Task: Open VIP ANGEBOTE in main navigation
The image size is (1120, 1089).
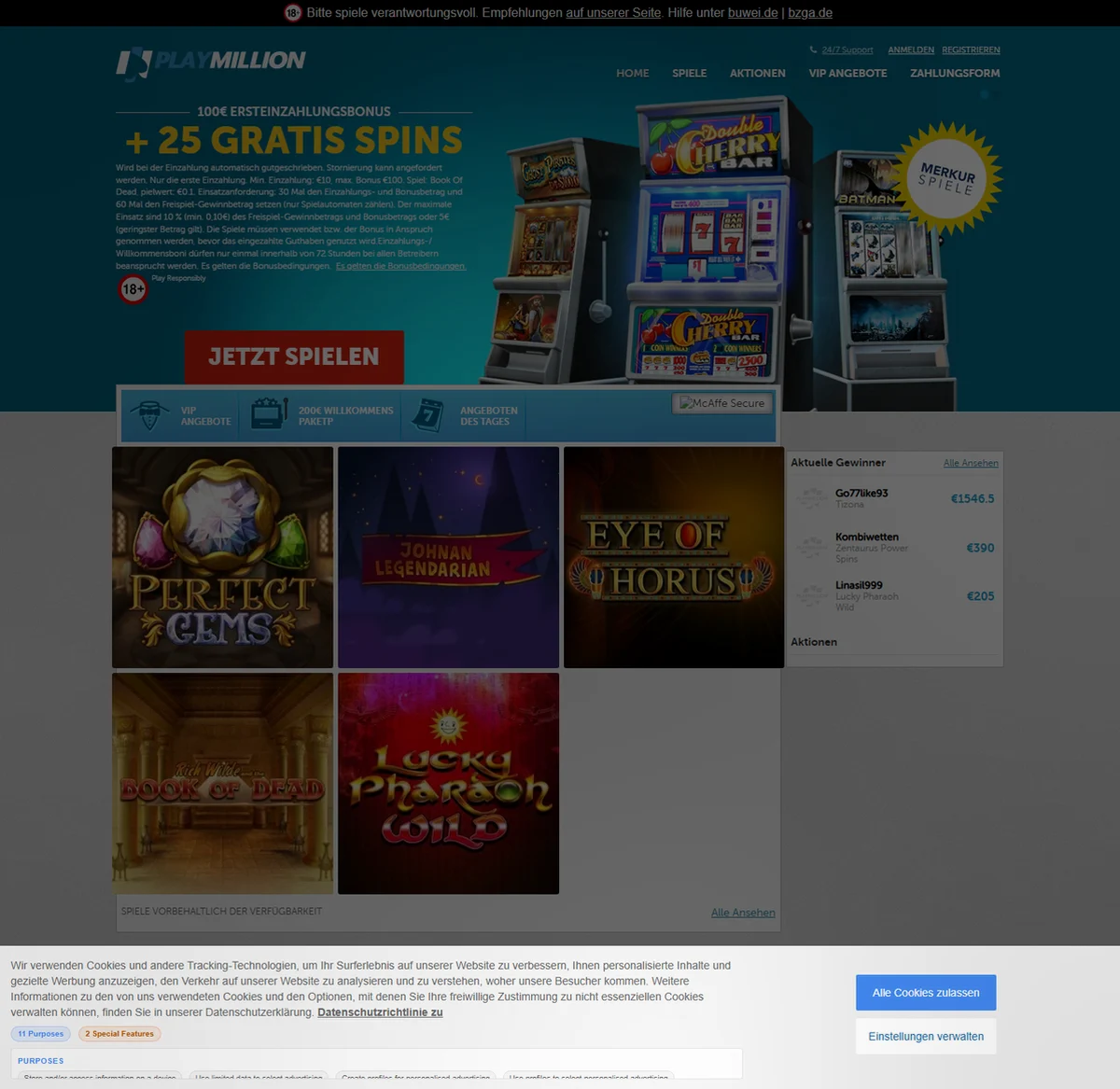Action: click(x=848, y=73)
